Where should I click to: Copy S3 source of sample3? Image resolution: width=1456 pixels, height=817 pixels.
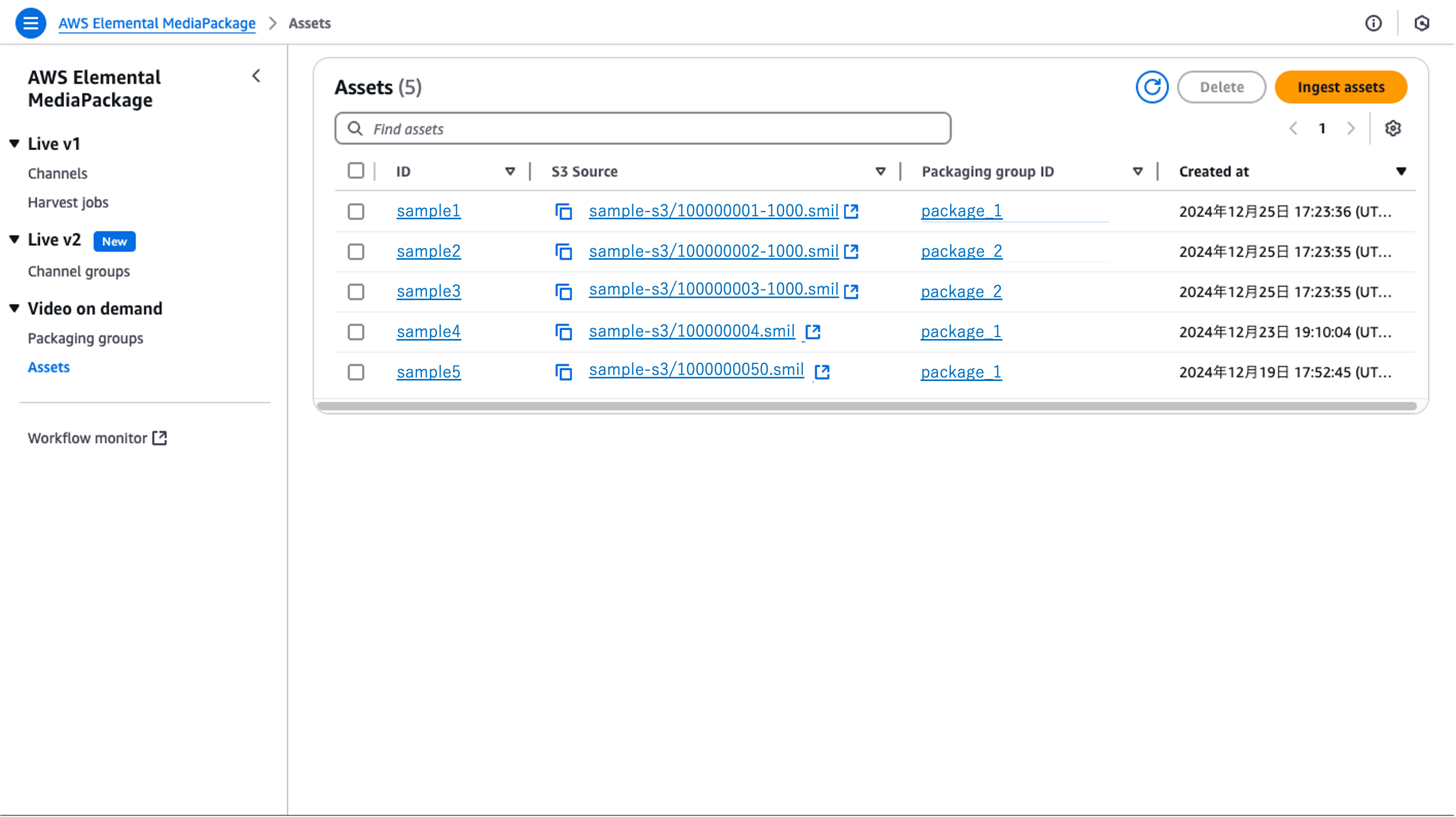click(x=563, y=292)
